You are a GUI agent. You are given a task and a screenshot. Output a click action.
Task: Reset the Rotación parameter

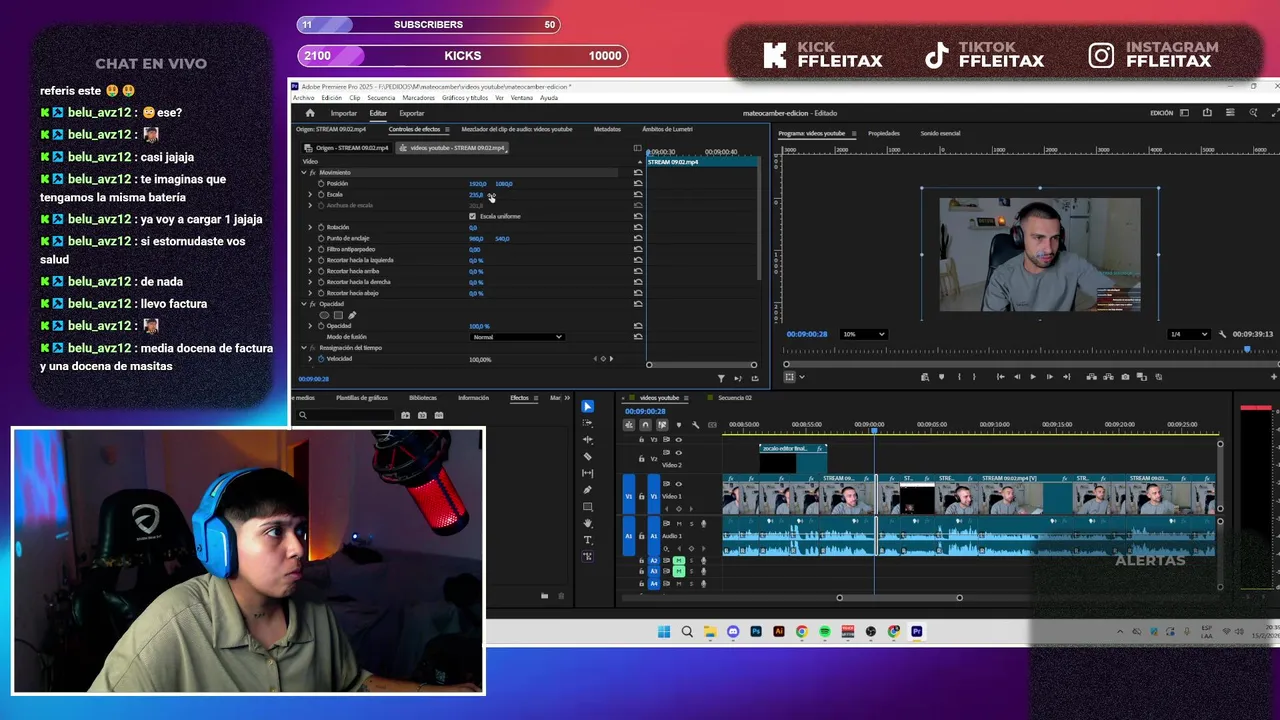pos(638,227)
